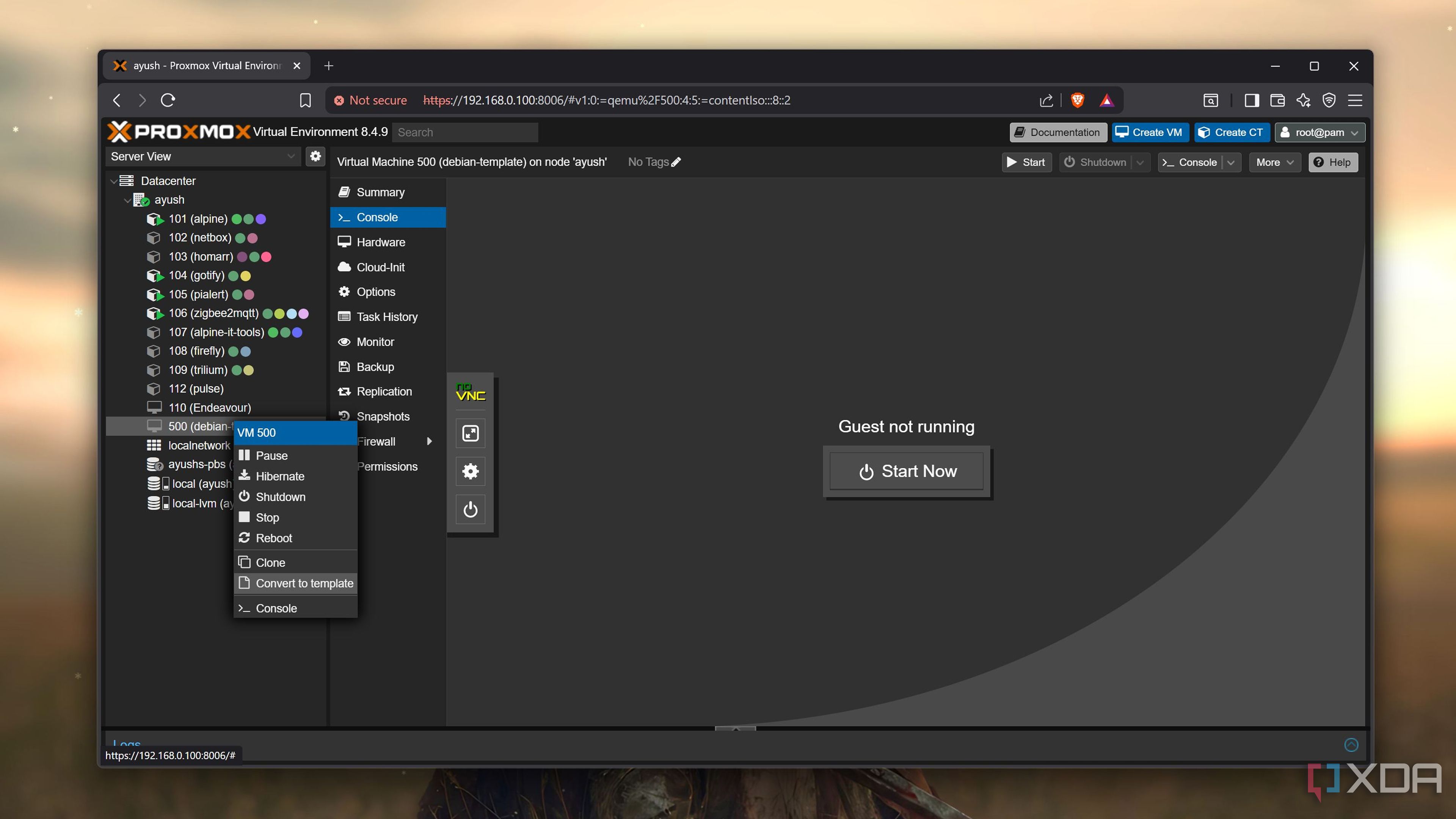Click the Brave Shields lion icon

pyautogui.click(x=1077, y=100)
